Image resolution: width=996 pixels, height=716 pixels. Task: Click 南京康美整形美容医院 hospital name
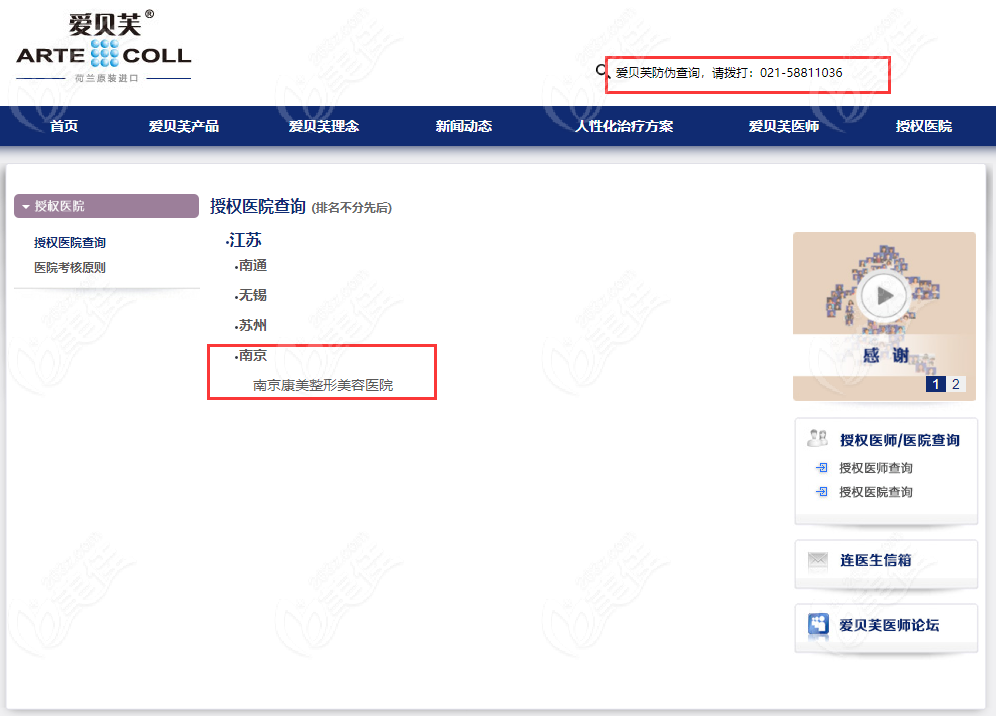323,385
